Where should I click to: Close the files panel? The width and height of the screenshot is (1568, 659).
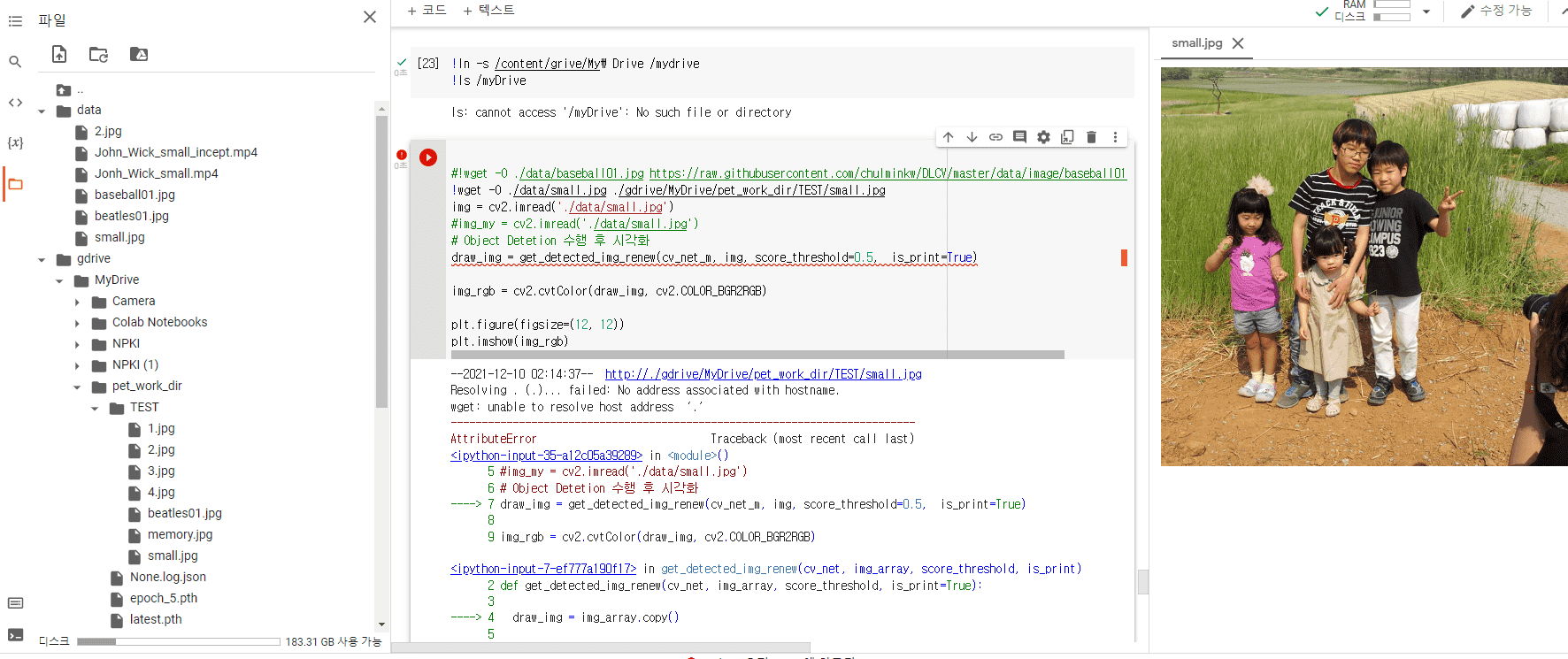tap(370, 17)
